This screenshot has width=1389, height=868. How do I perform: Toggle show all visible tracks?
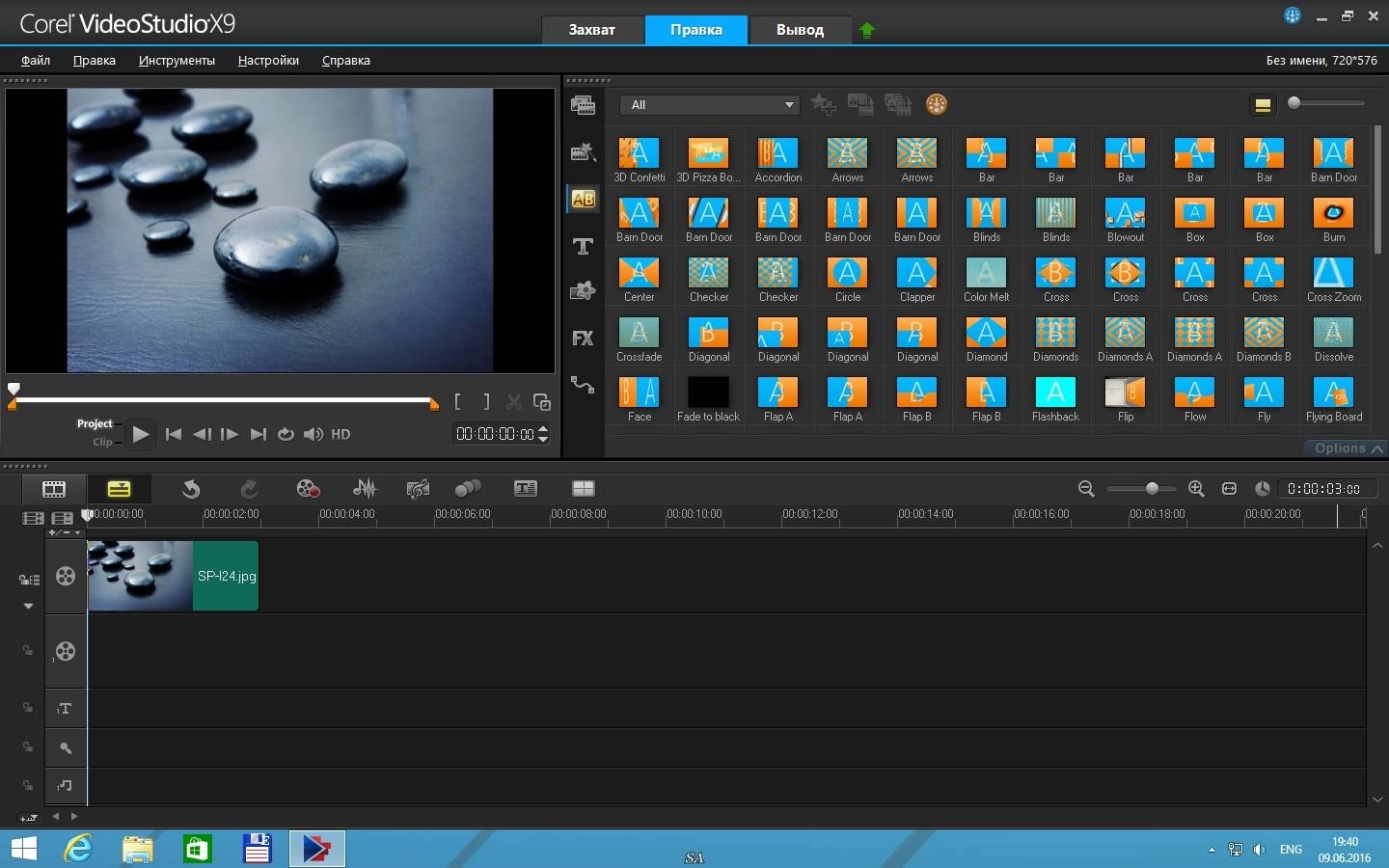(33, 518)
